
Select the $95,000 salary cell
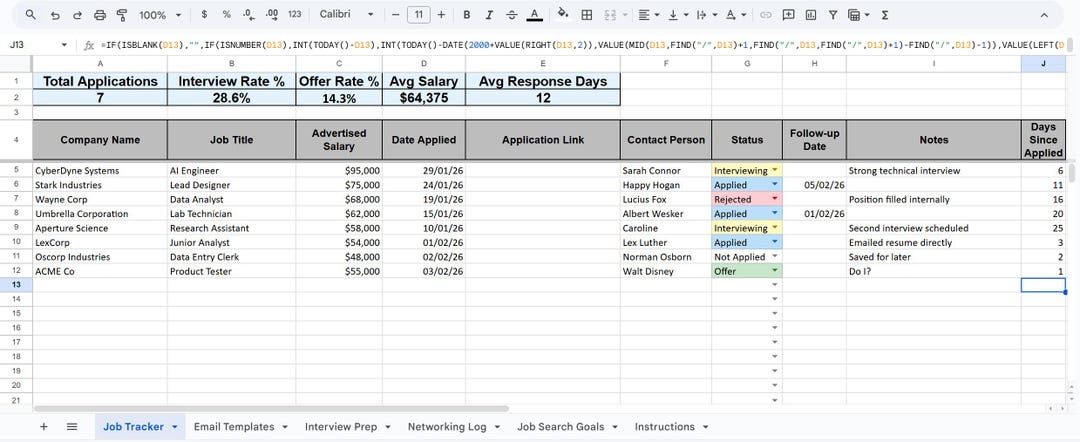coord(339,170)
